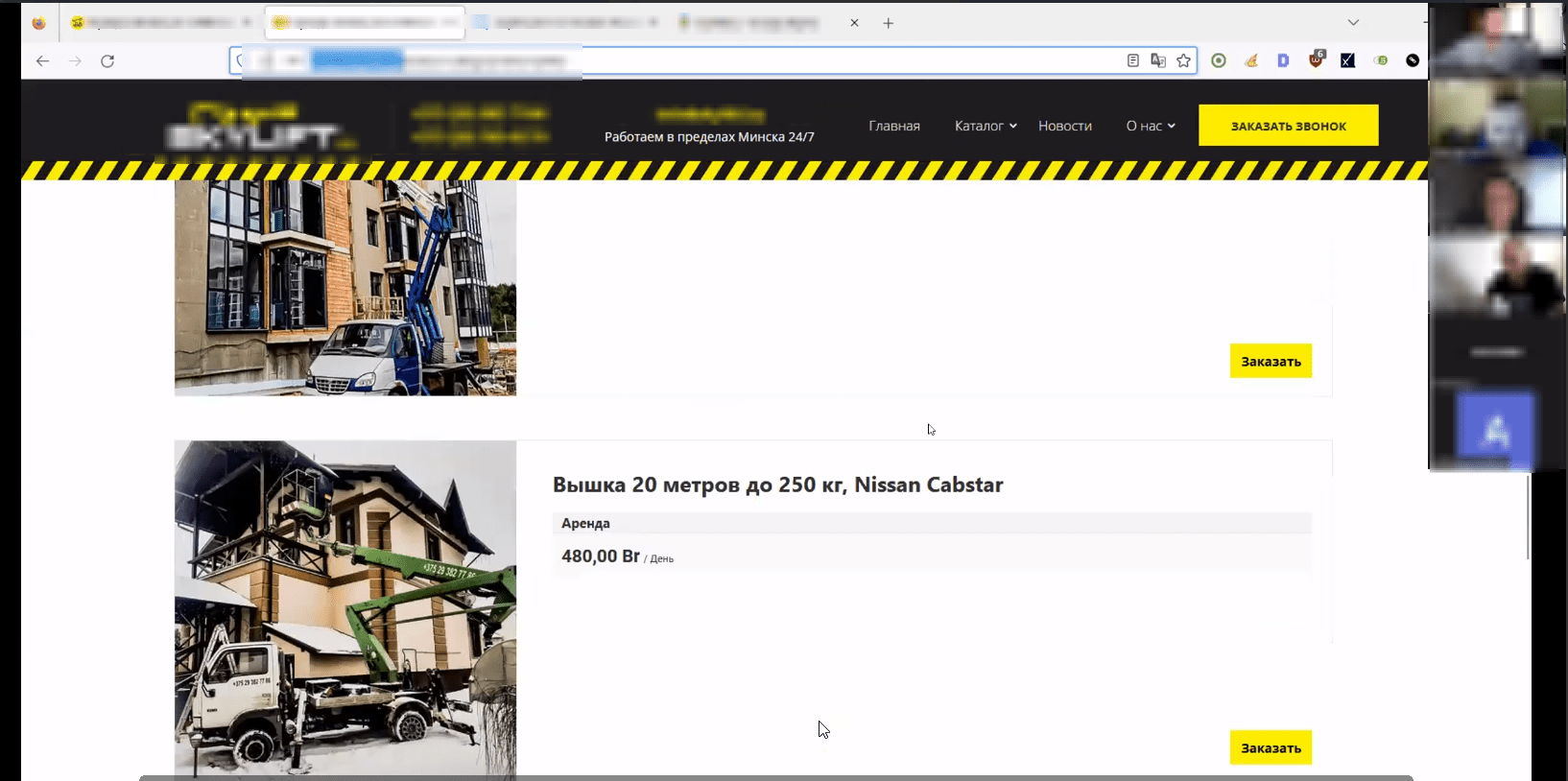Viewport: 1568px width, 781px height.
Task: Bookmark this page with the star
Action: point(1184,60)
